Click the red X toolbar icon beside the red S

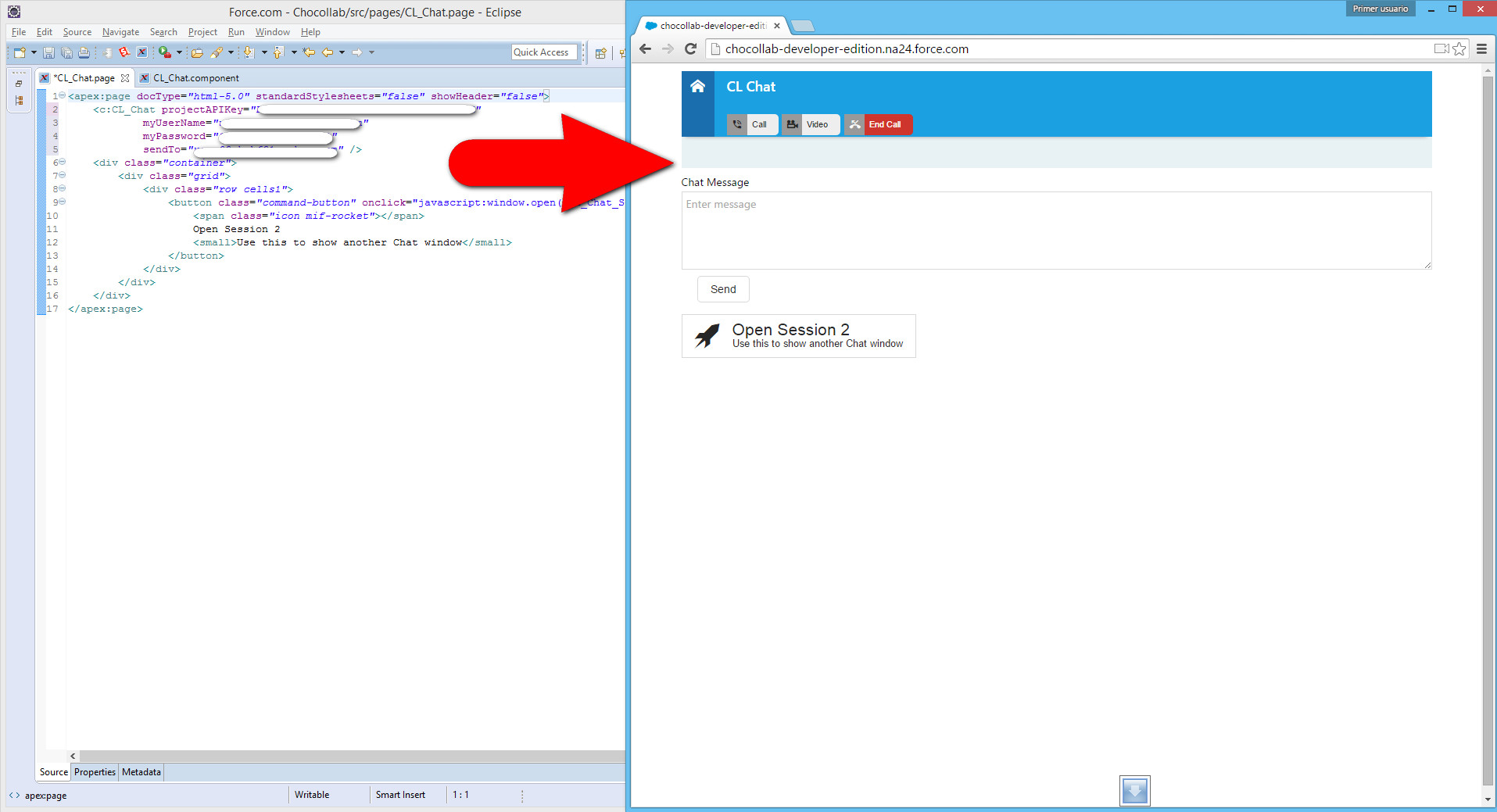click(141, 52)
